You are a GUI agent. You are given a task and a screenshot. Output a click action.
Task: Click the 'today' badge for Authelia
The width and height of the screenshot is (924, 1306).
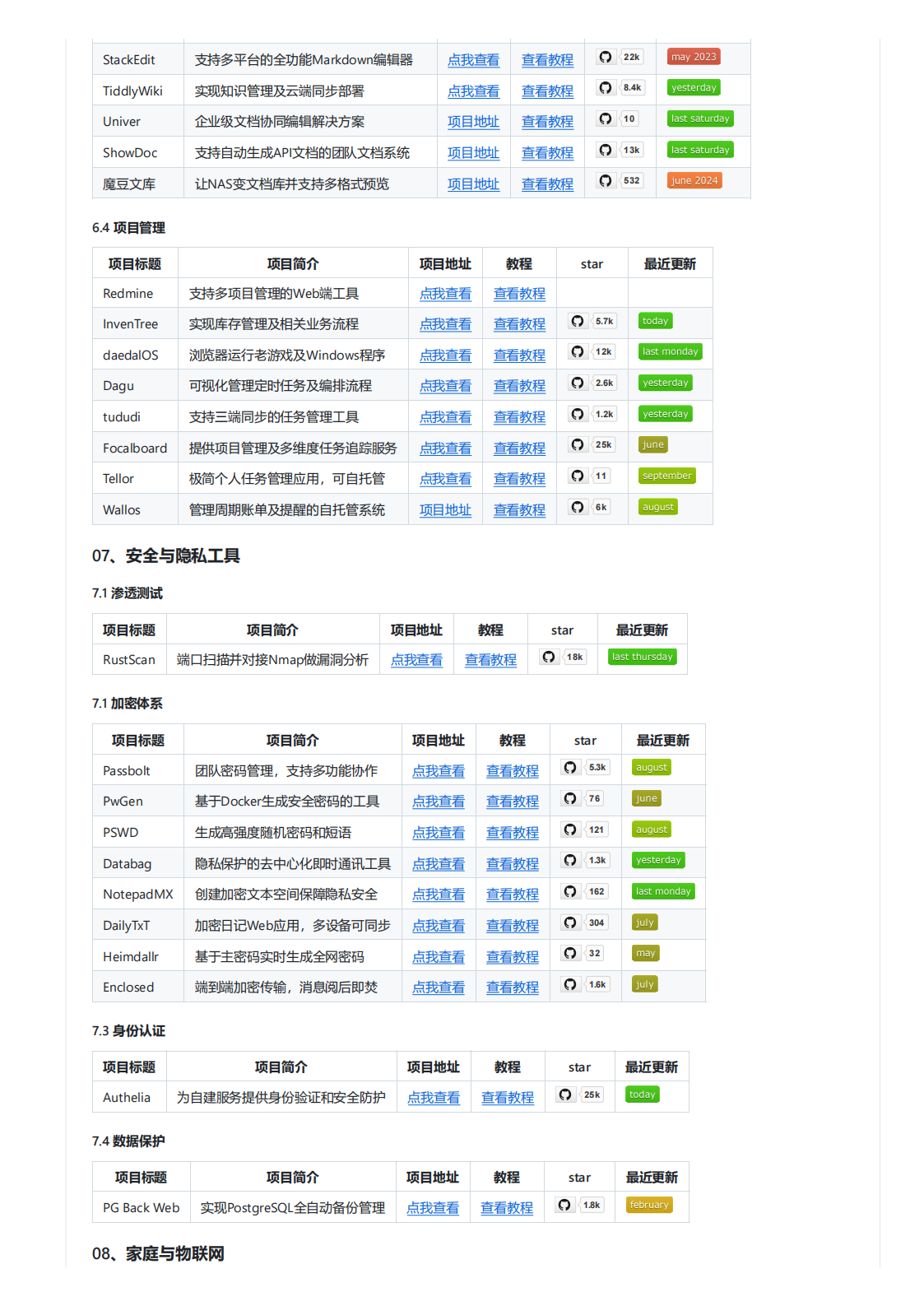(642, 1095)
